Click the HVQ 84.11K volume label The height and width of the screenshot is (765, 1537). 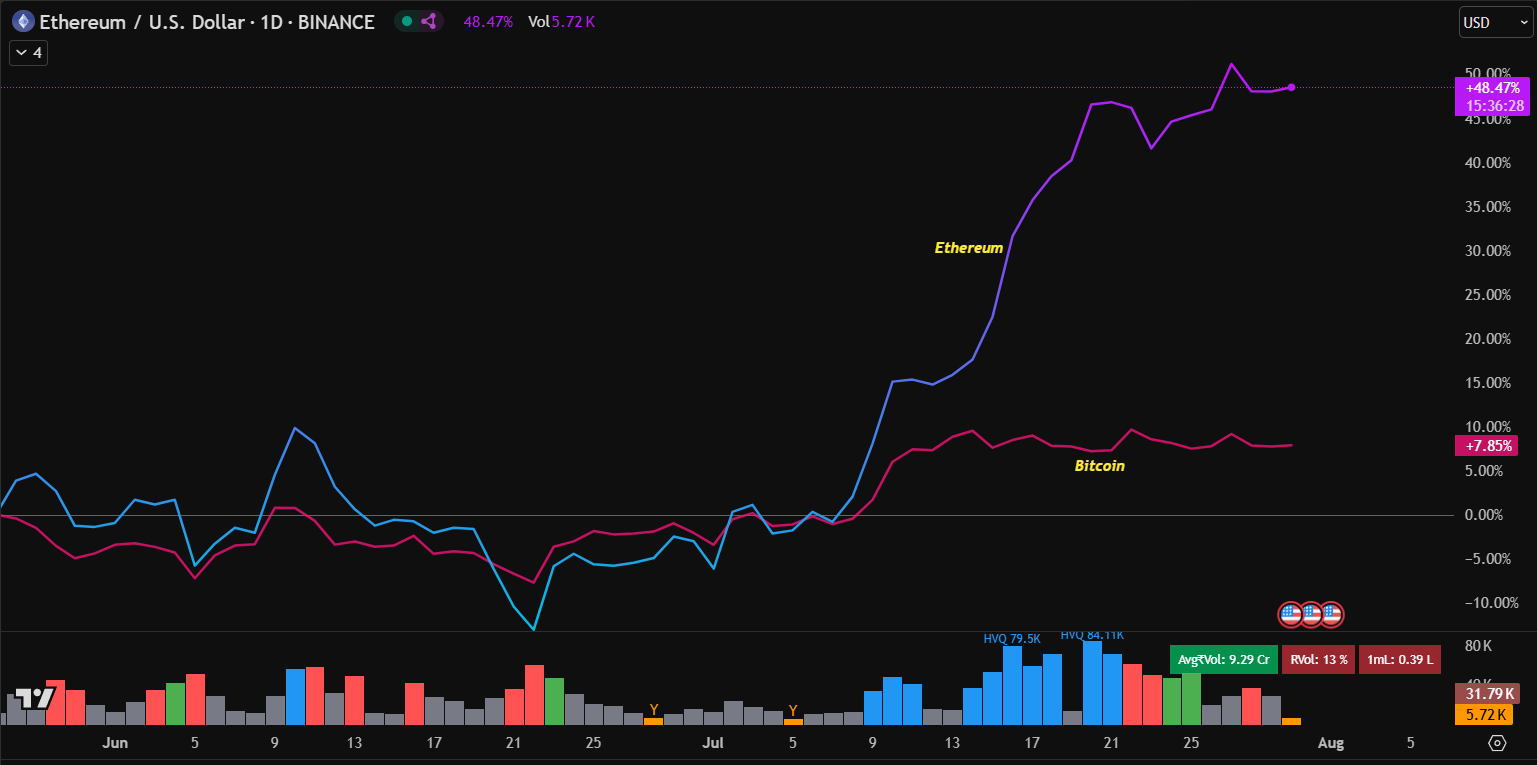1092,635
